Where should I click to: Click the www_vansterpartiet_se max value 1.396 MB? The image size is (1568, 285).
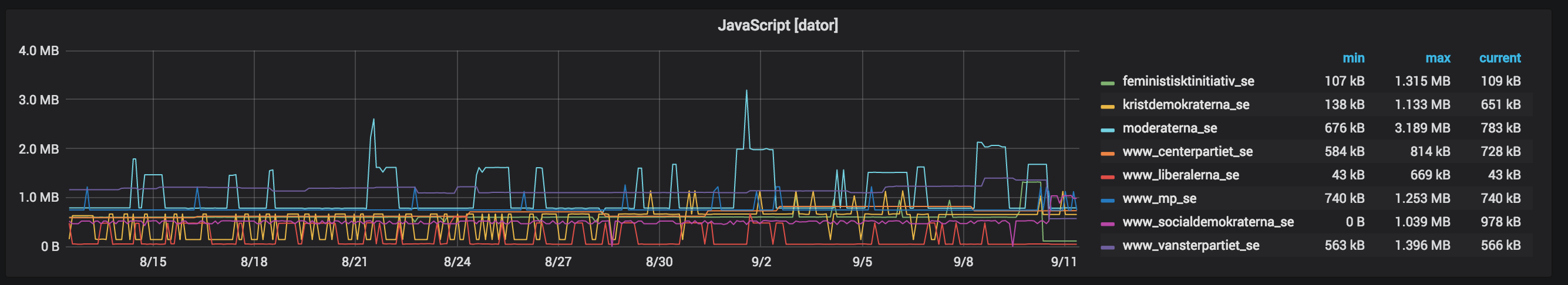click(x=1422, y=246)
